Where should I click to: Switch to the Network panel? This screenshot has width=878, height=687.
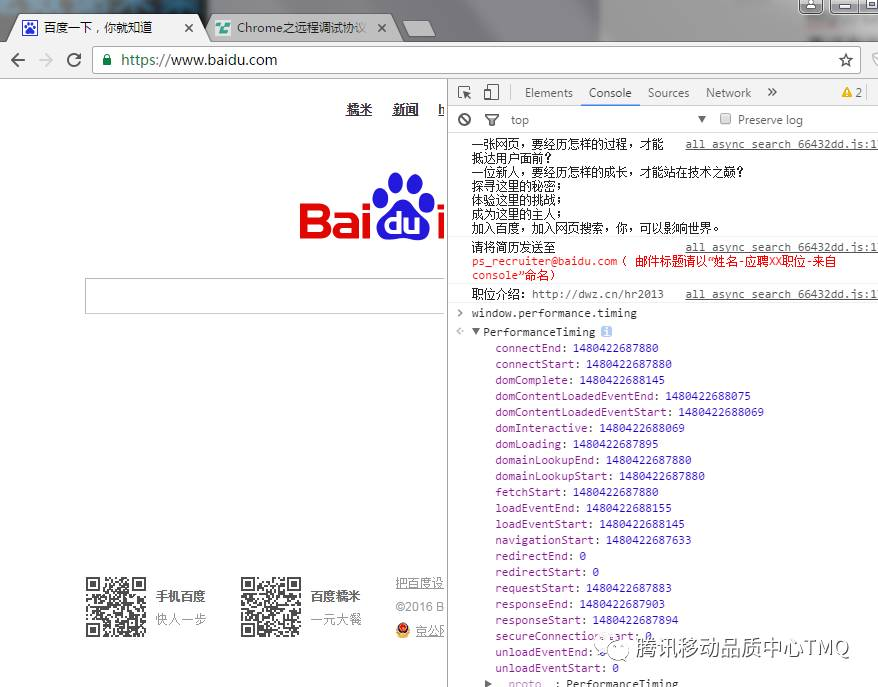click(728, 93)
